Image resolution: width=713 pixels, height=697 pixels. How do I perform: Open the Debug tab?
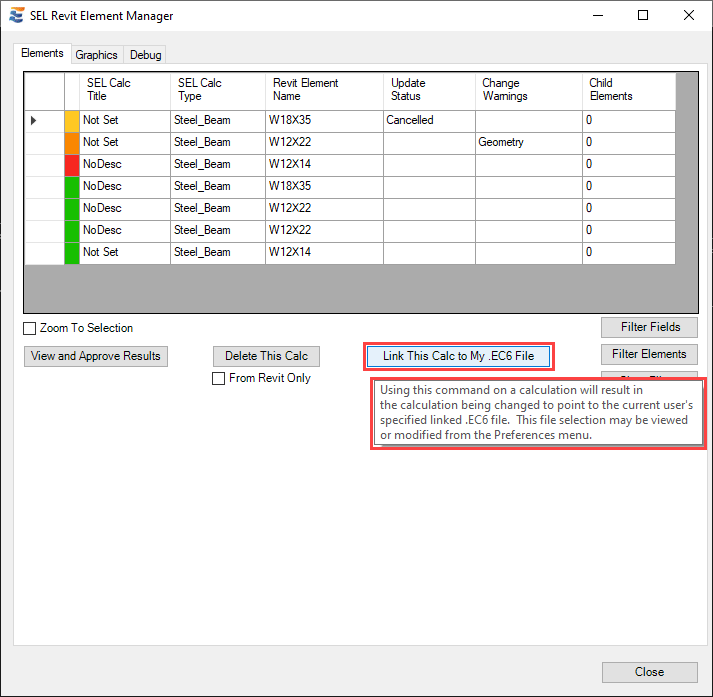click(x=145, y=55)
